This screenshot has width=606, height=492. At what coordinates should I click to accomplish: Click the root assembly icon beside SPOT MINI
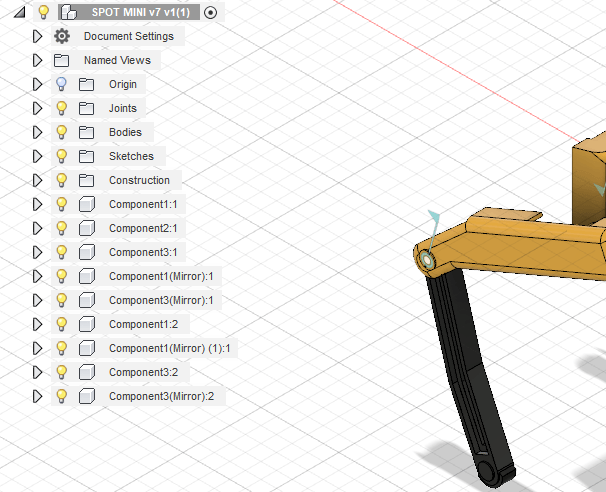pyautogui.click(x=69, y=12)
